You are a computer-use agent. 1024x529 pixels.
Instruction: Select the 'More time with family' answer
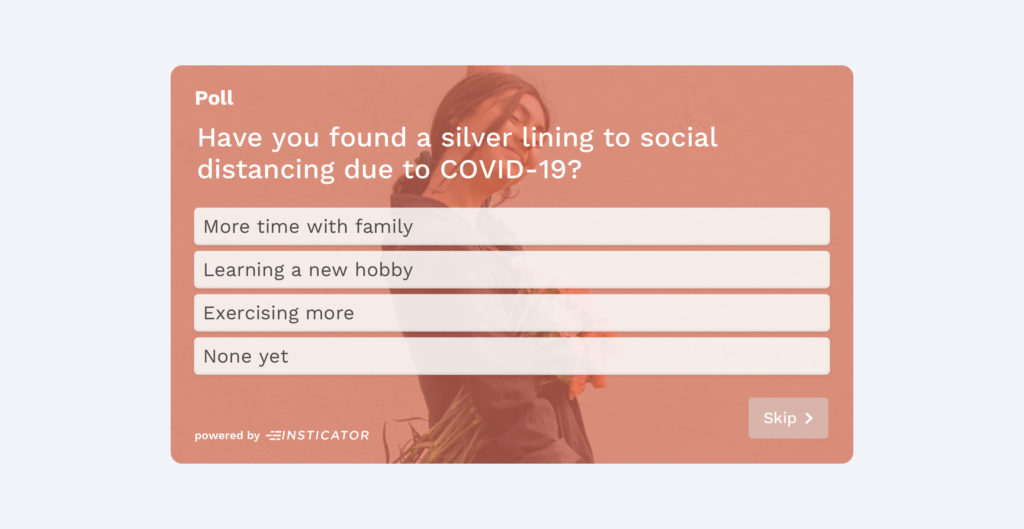(511, 227)
